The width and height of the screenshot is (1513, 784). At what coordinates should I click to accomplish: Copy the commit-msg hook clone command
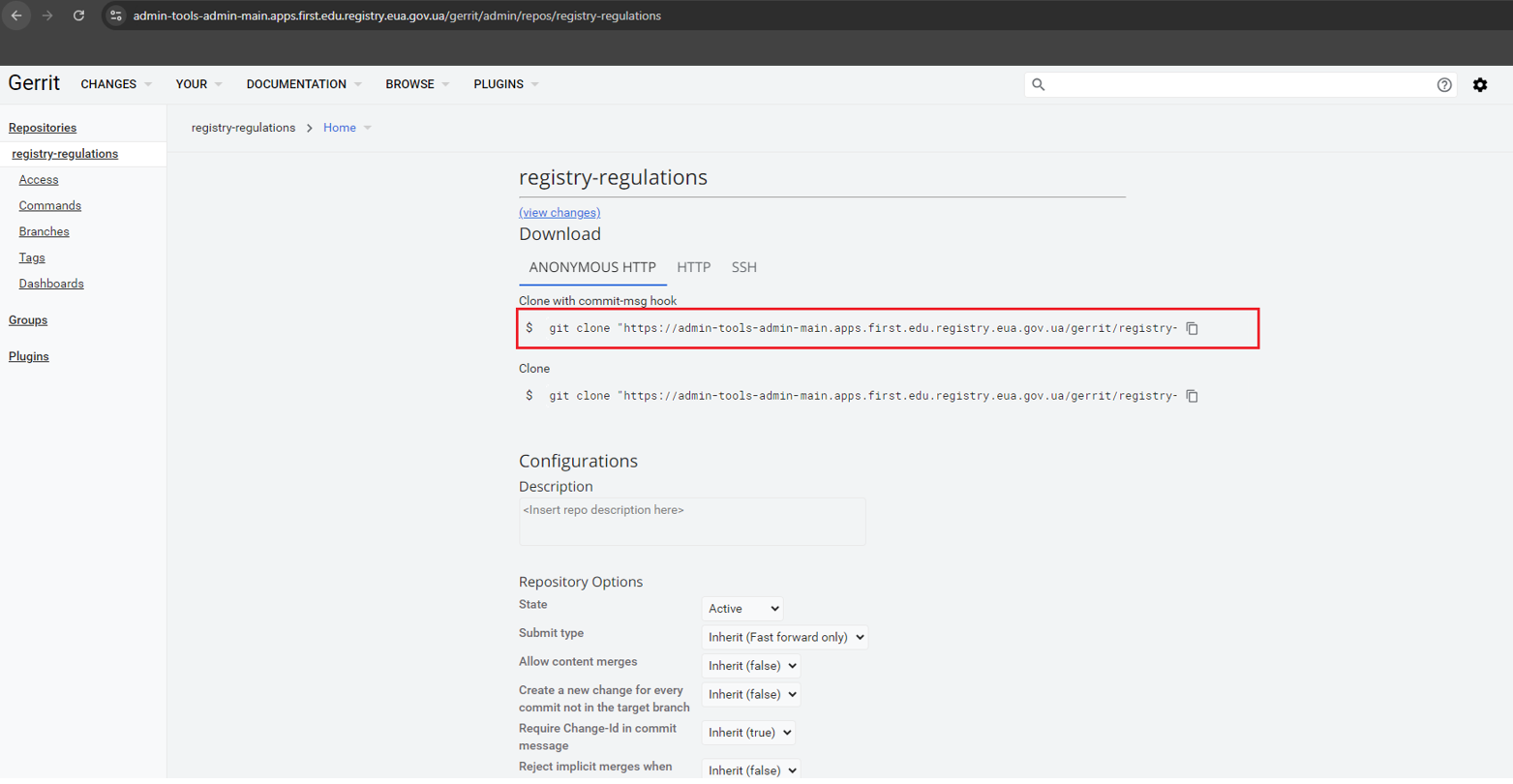point(1193,328)
